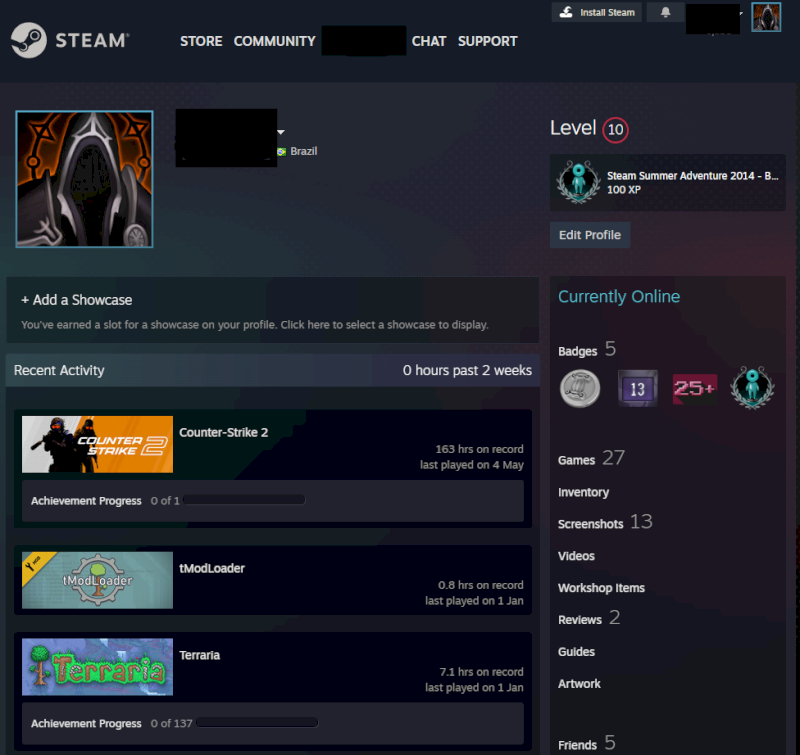Click the Counter-Strike 2 achievement progress bar

pos(244,500)
